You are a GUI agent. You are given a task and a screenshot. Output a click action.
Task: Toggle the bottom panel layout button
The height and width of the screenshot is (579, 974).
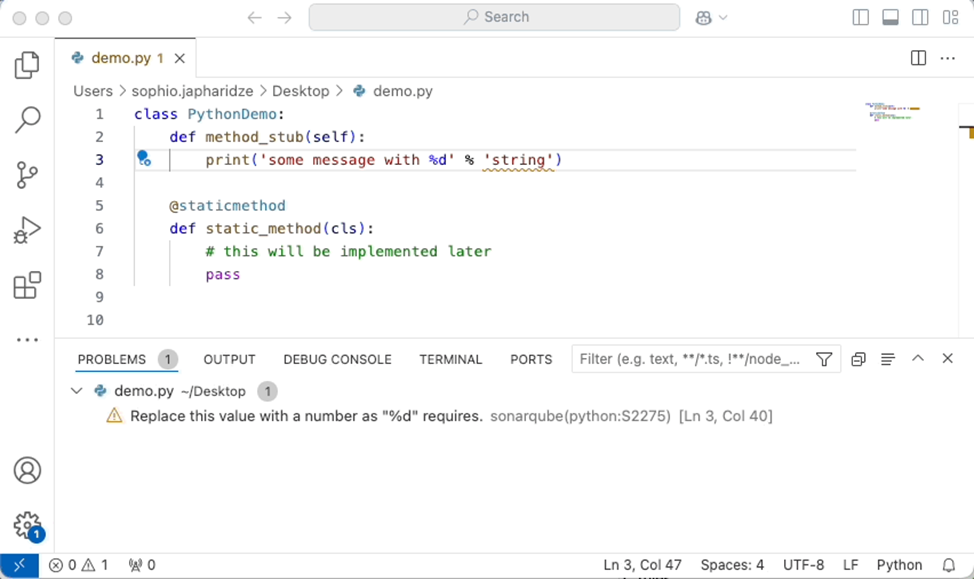pos(890,18)
